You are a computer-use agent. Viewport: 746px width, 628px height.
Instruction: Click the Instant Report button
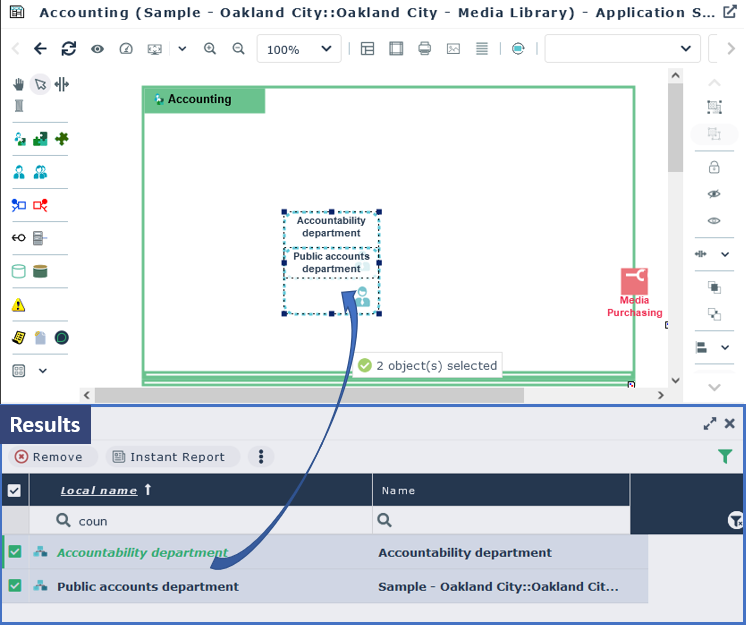(168, 457)
